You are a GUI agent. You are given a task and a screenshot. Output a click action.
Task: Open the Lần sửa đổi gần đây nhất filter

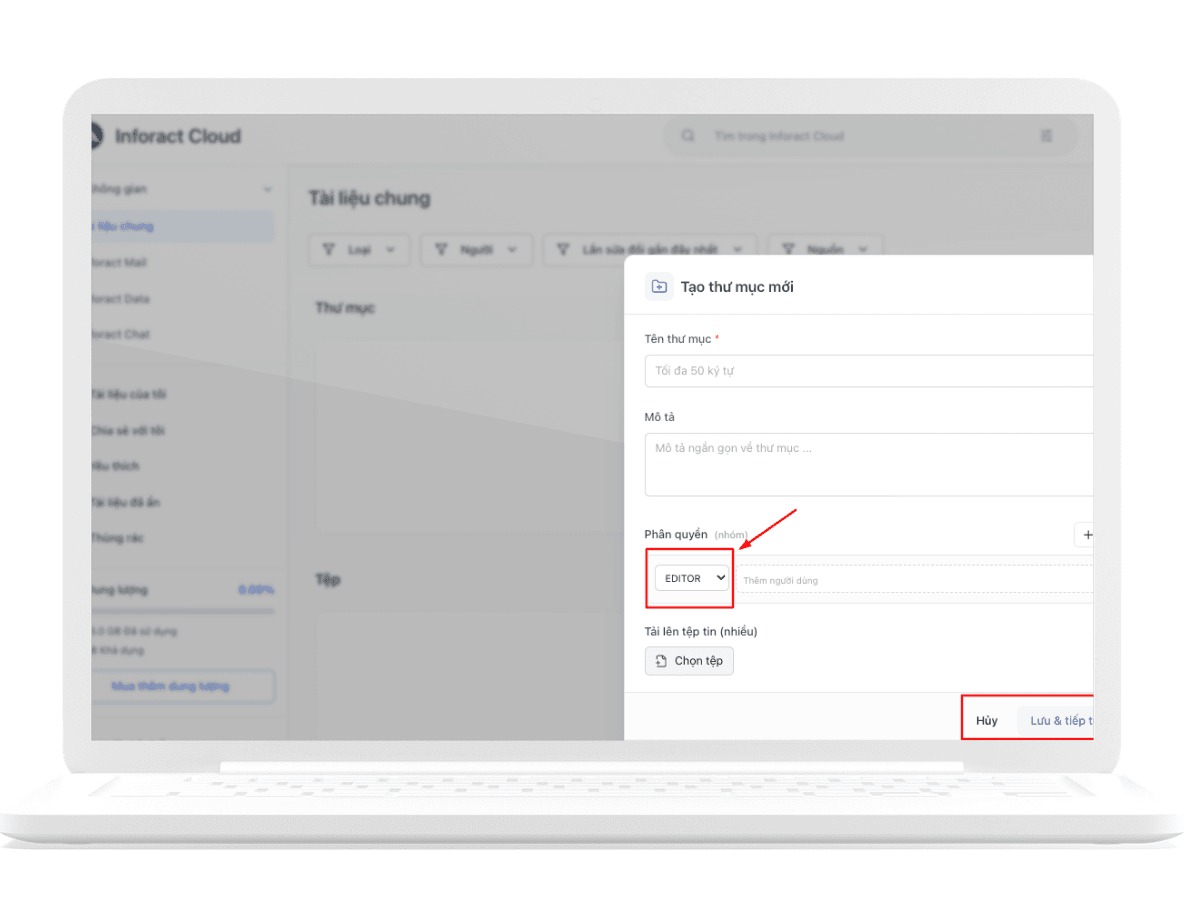pos(650,249)
